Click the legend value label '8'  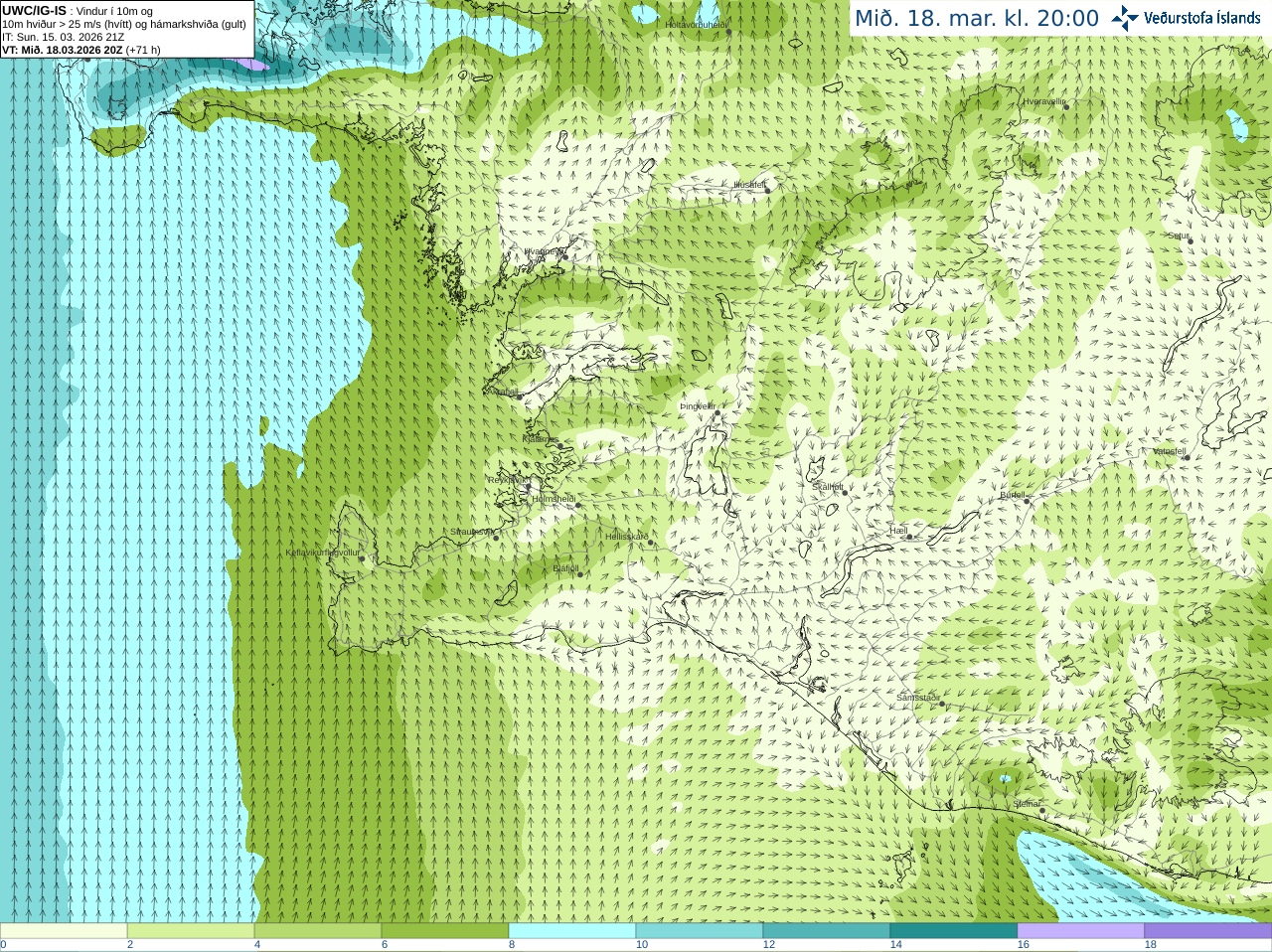click(512, 945)
